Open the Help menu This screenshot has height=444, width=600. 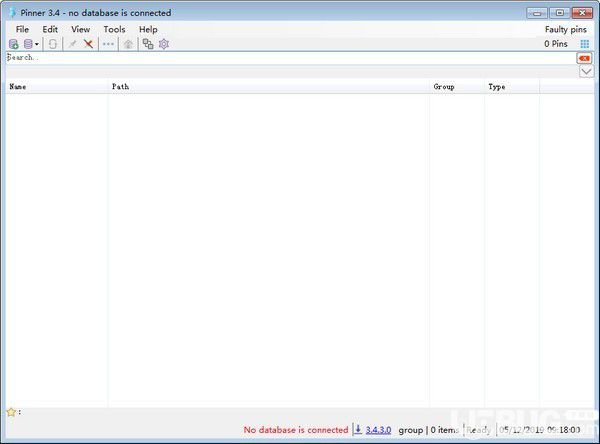[148, 29]
